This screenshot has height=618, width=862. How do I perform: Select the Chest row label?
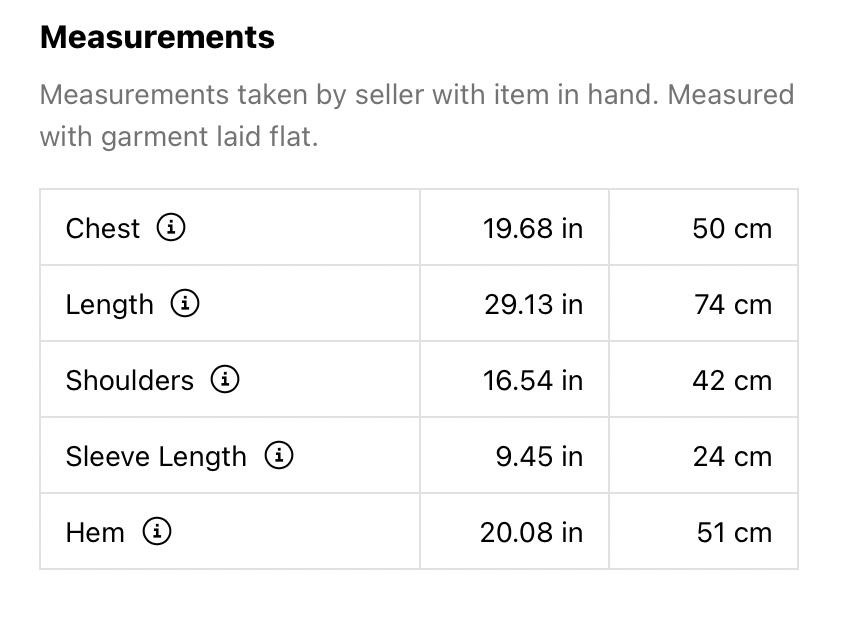pos(103,228)
